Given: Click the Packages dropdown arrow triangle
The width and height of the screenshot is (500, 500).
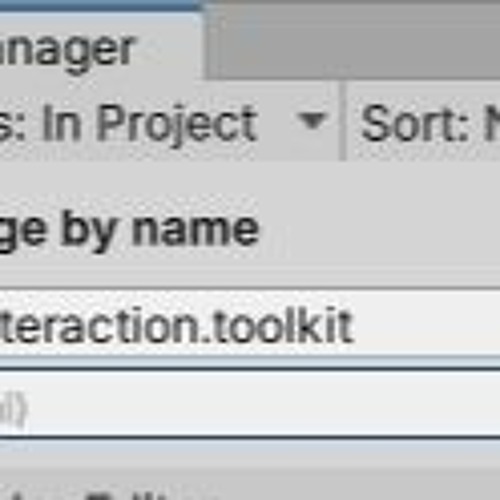Looking at the screenshot, I should (312, 121).
